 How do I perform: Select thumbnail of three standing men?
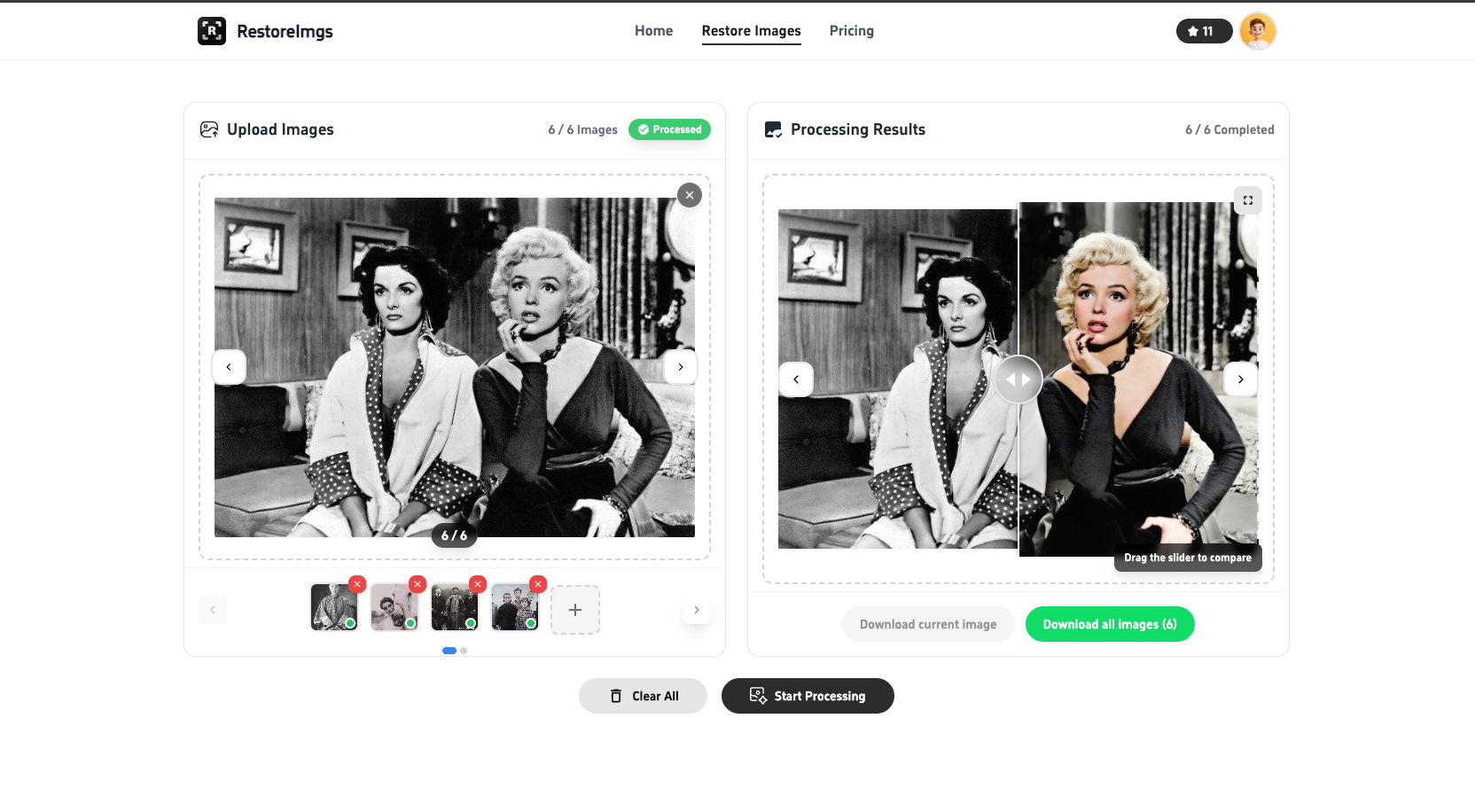[x=455, y=607]
